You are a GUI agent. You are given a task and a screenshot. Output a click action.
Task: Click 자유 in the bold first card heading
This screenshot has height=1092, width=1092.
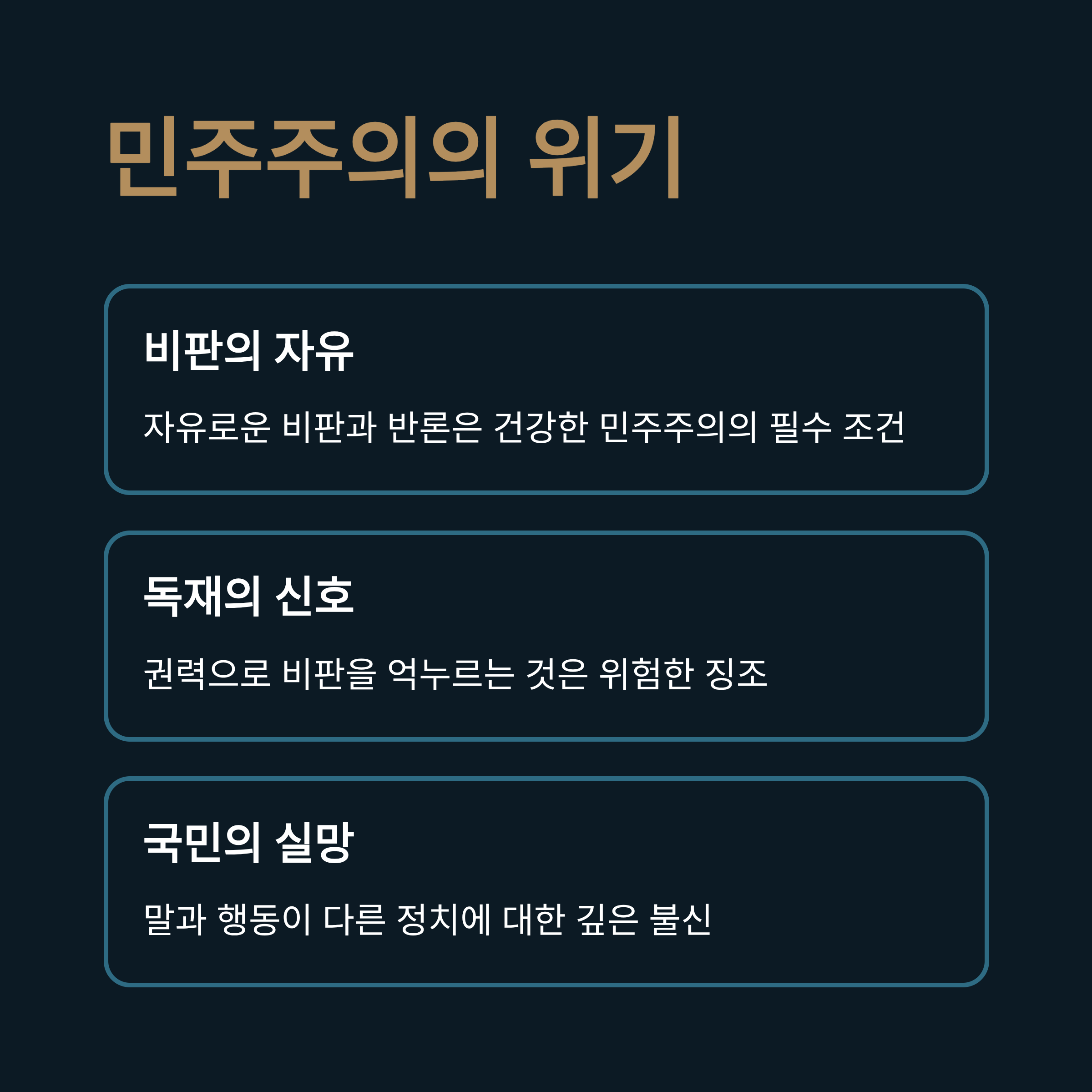pos(314,351)
